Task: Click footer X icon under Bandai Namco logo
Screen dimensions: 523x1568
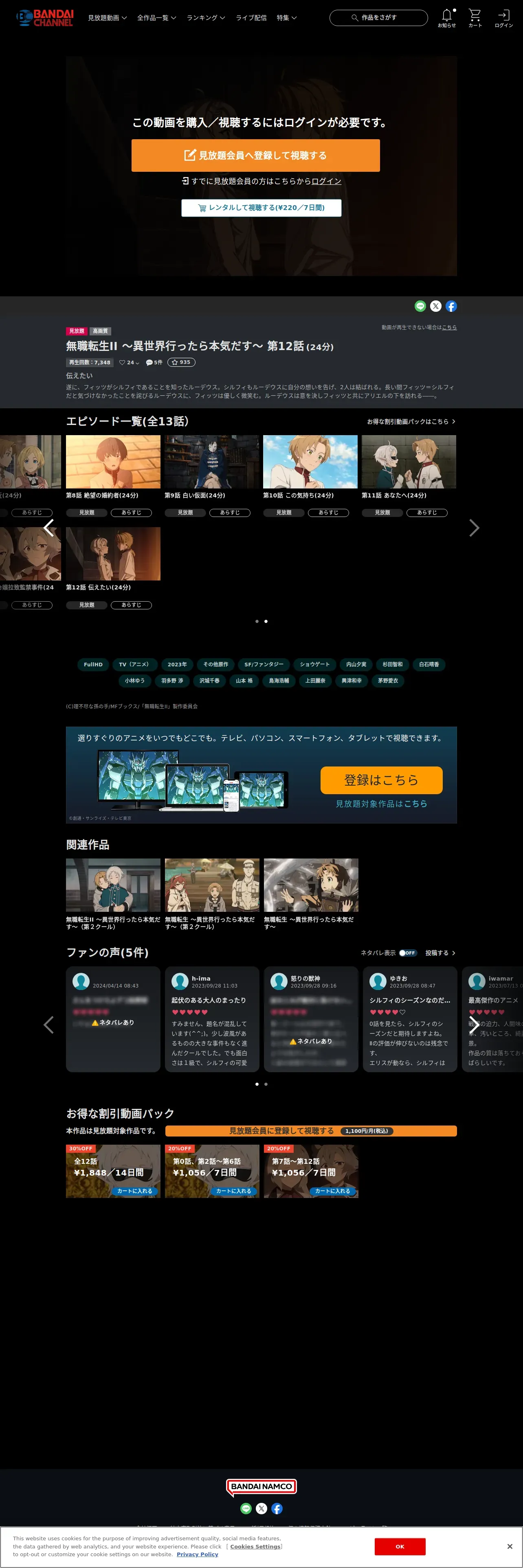Action: click(x=261, y=1508)
